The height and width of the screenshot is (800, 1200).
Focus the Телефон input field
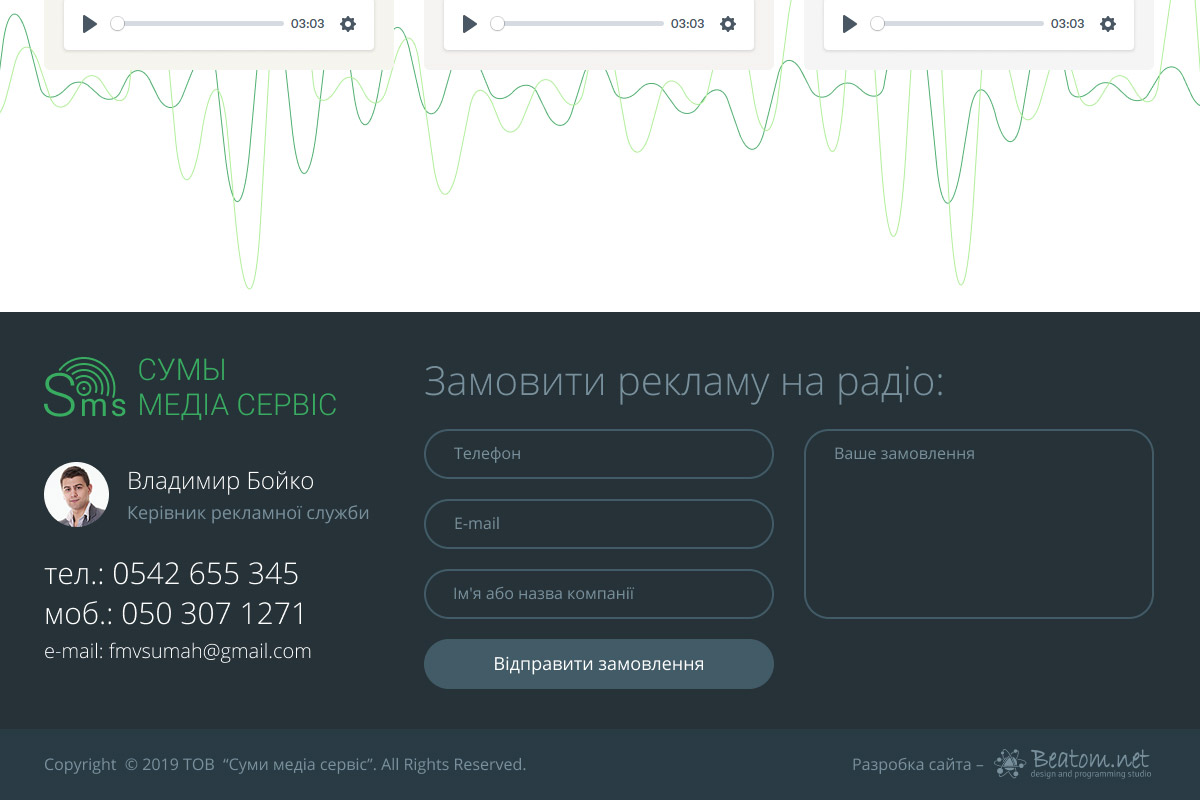[598, 454]
